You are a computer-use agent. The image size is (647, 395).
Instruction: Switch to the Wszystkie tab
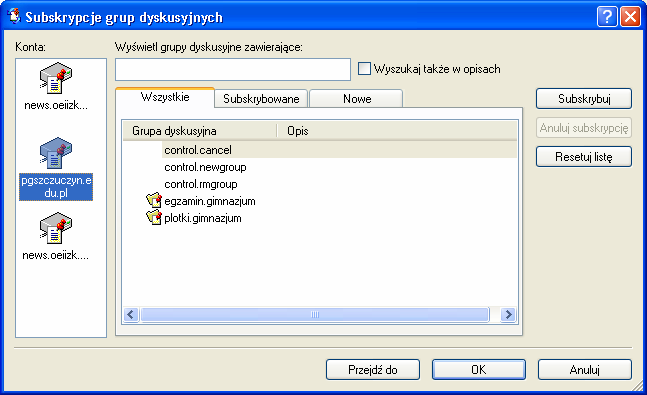[x=165, y=97]
